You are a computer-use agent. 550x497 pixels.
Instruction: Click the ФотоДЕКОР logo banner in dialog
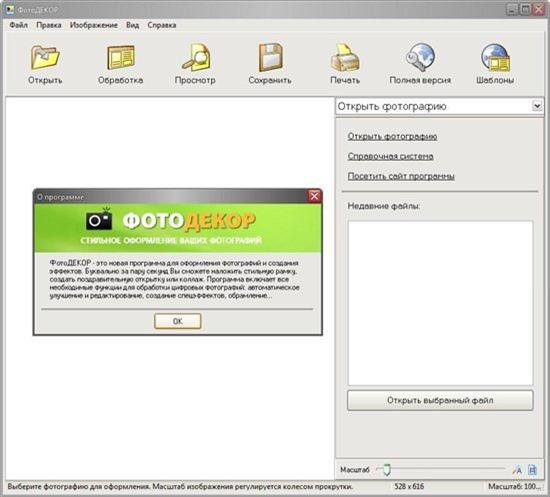[177, 228]
